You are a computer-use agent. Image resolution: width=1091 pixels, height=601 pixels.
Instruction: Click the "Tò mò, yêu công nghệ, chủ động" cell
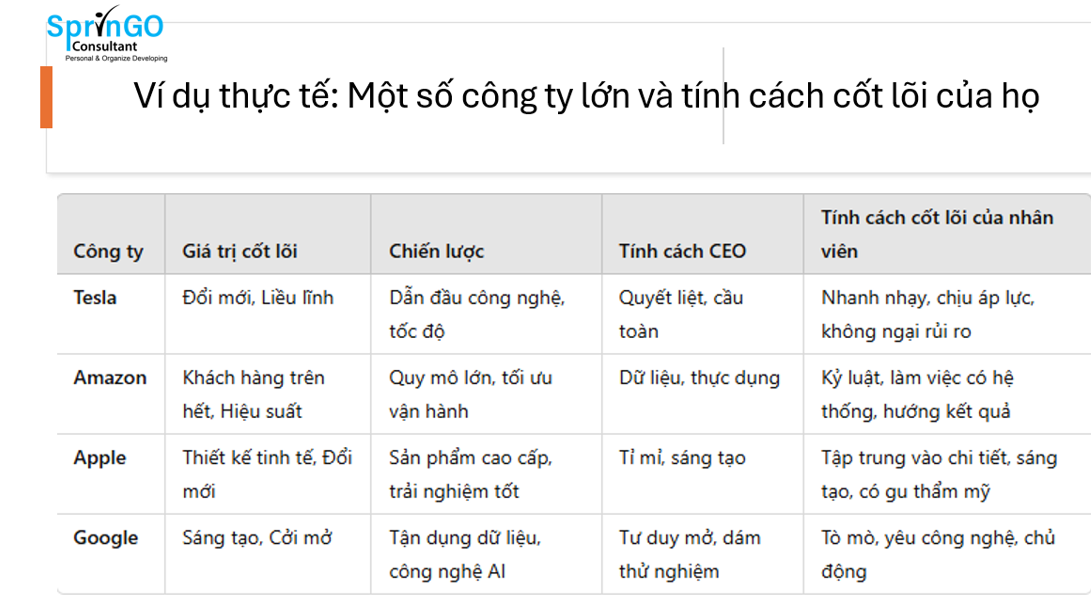pos(937,554)
